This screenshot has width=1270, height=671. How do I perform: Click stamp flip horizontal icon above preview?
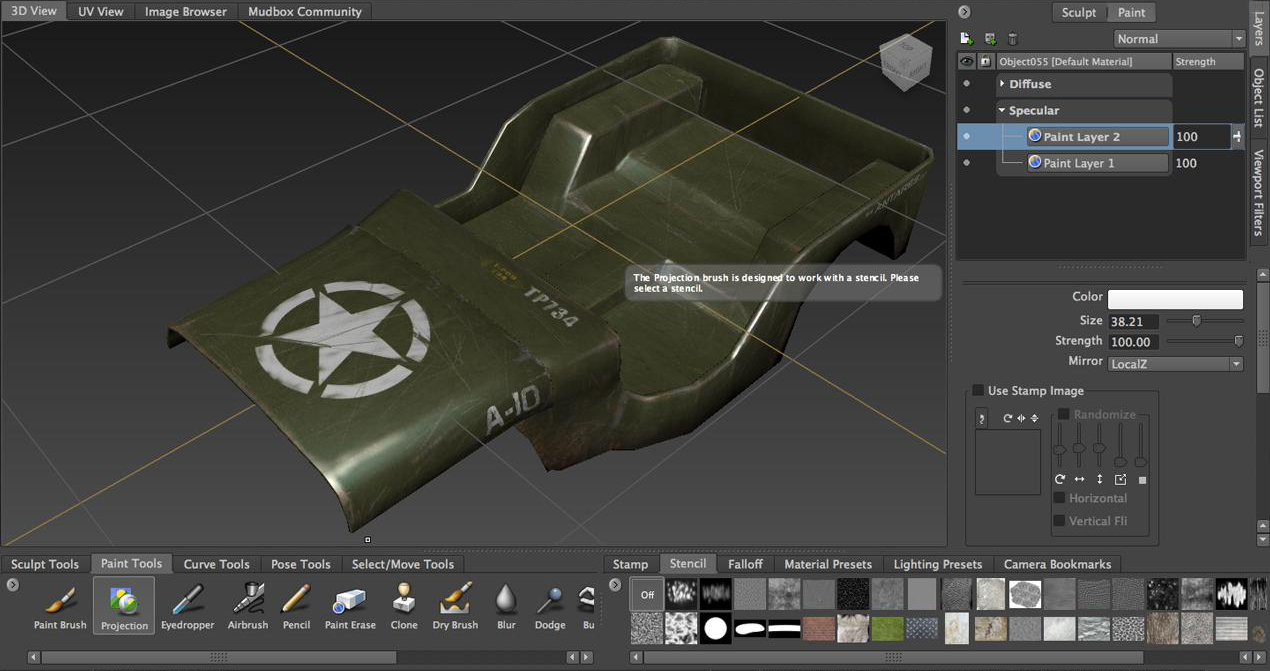tap(1021, 418)
